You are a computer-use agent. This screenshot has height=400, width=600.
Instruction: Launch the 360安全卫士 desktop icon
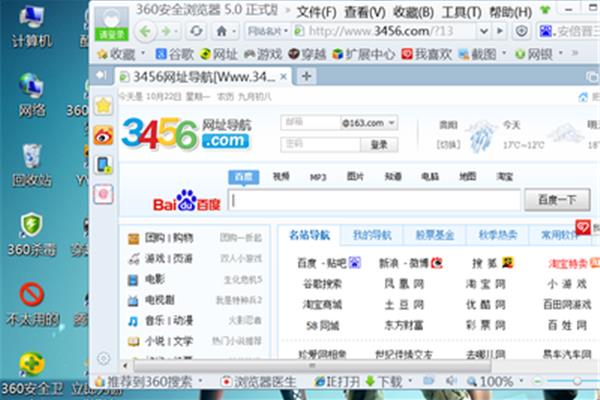[x=32, y=374]
